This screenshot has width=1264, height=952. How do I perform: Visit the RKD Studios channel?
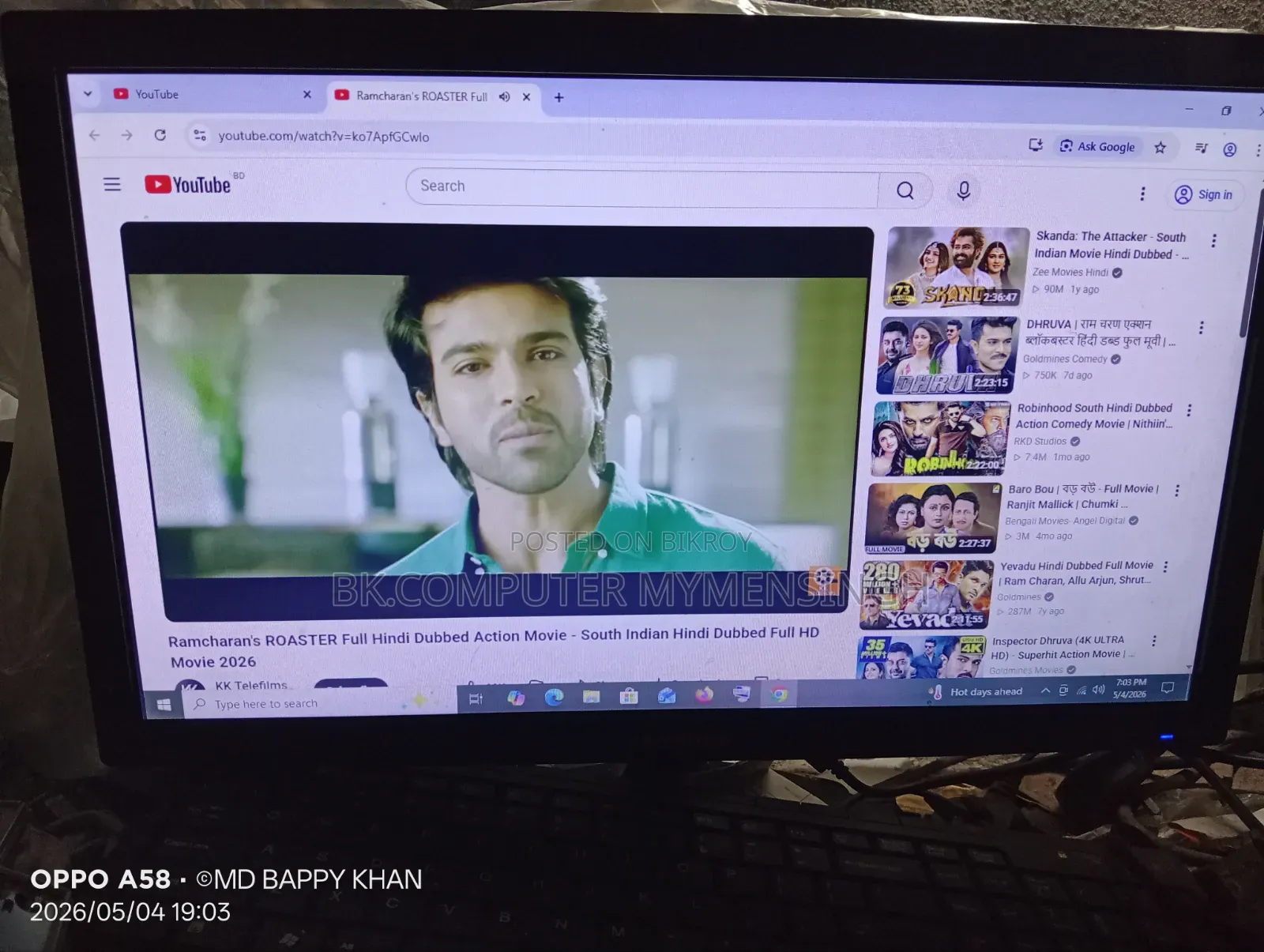[x=1040, y=441]
